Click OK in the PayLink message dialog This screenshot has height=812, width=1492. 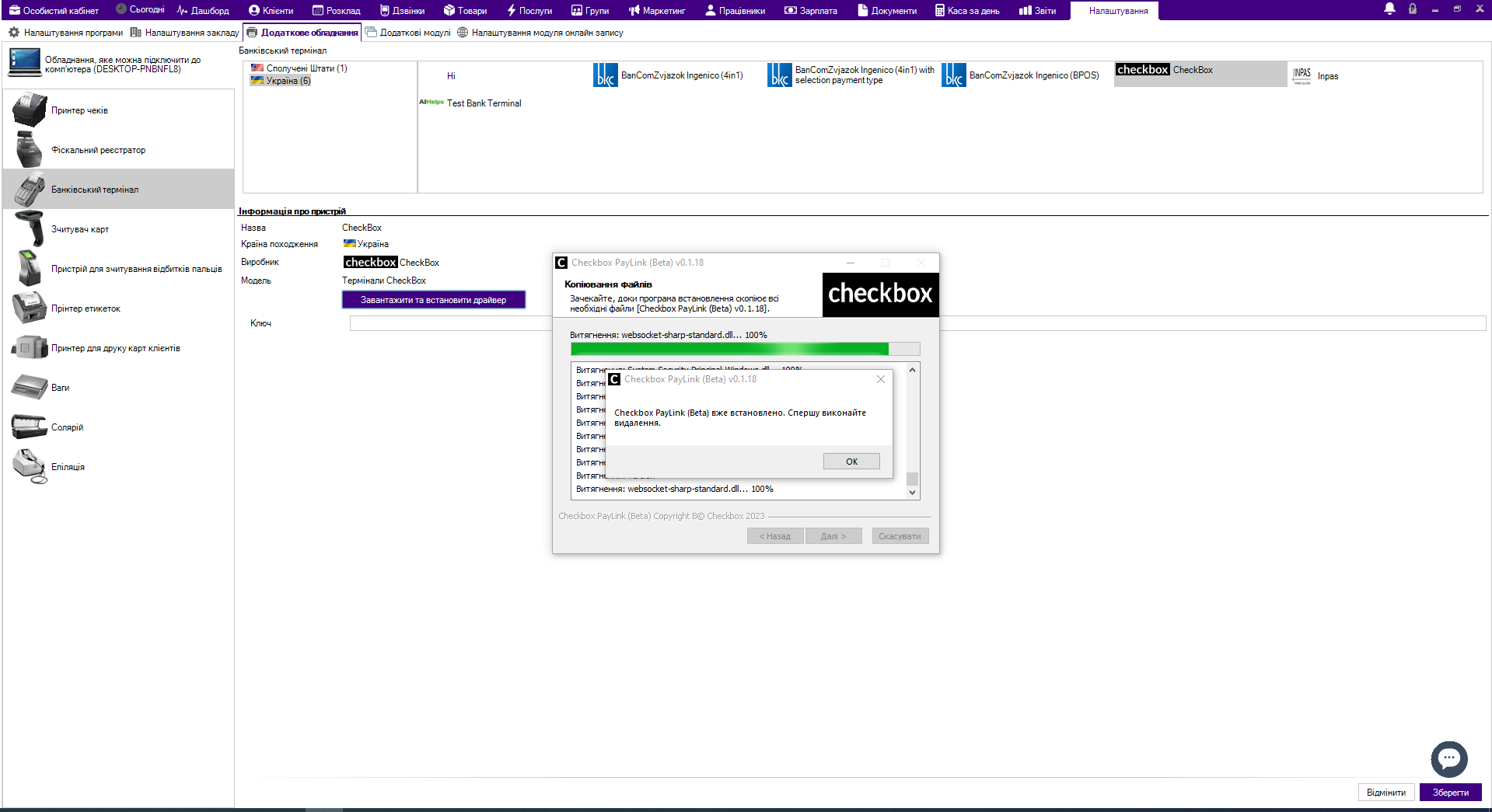851,462
